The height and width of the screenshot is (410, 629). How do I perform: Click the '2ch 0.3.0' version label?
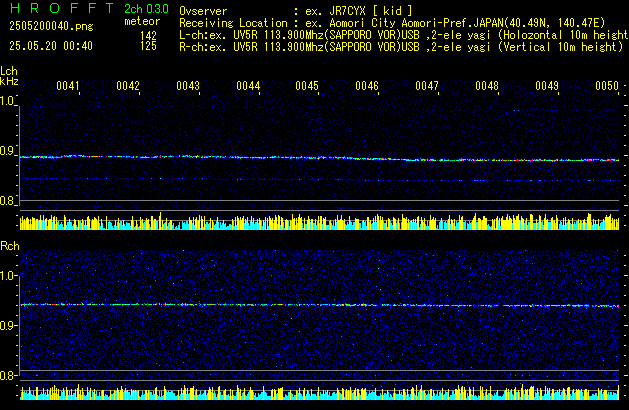[146, 9]
